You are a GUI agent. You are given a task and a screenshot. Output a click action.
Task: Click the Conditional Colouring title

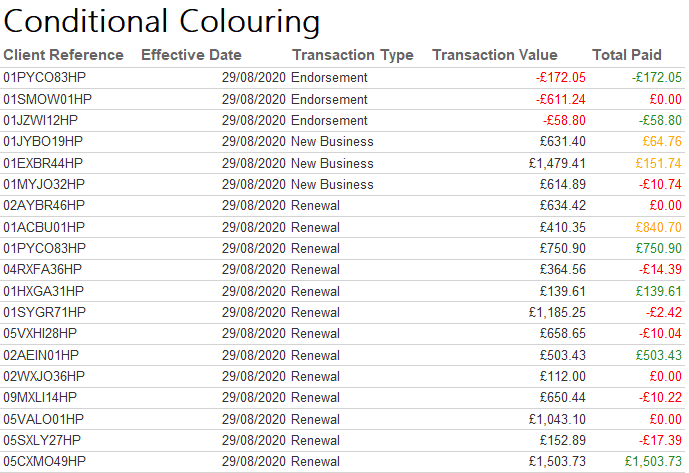(x=162, y=21)
